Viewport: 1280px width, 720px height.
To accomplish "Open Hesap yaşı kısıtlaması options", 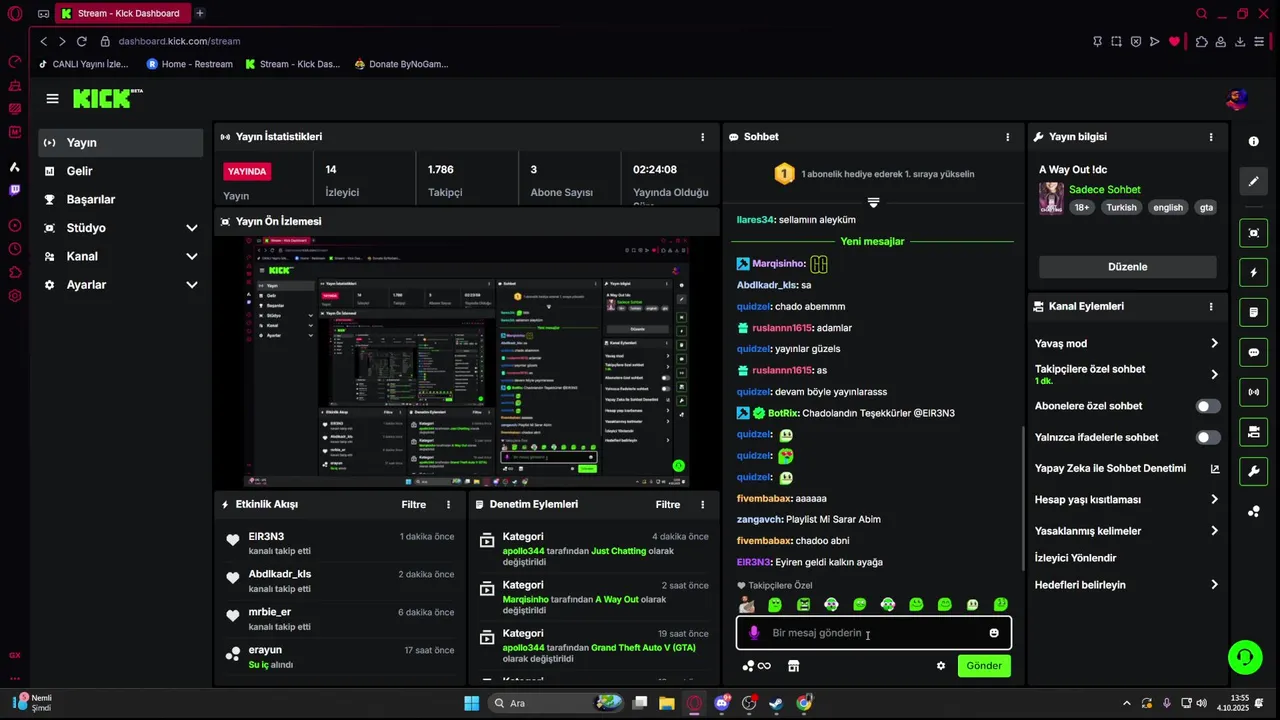I will pos(1127,499).
